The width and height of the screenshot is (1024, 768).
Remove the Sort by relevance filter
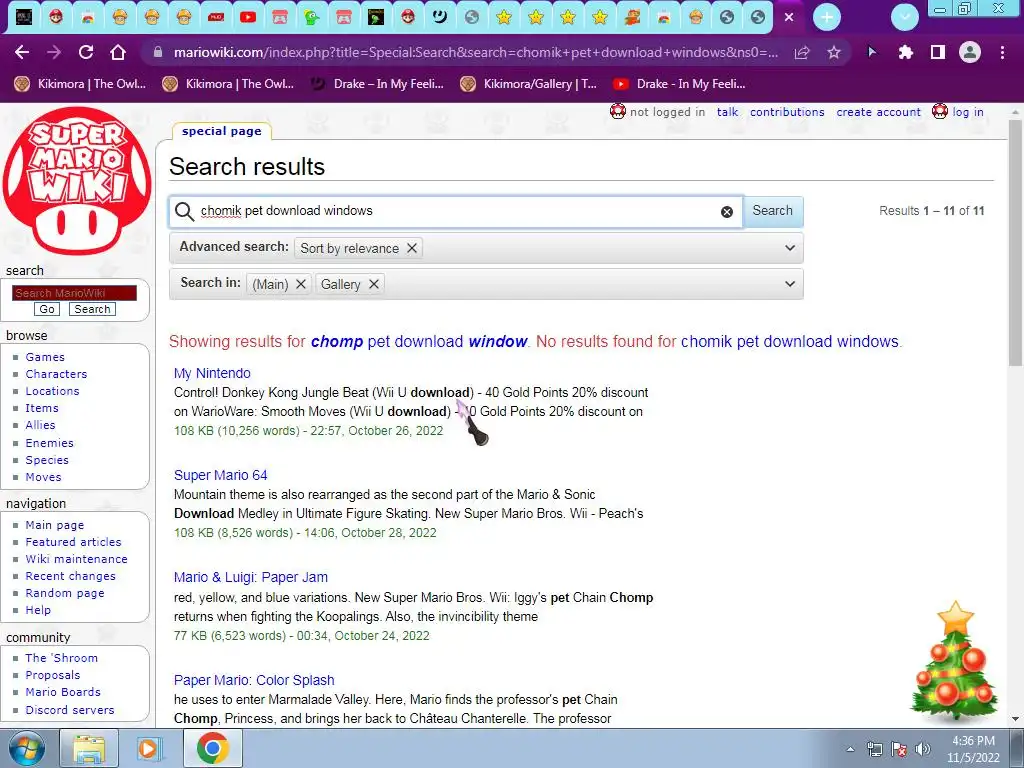(411, 248)
